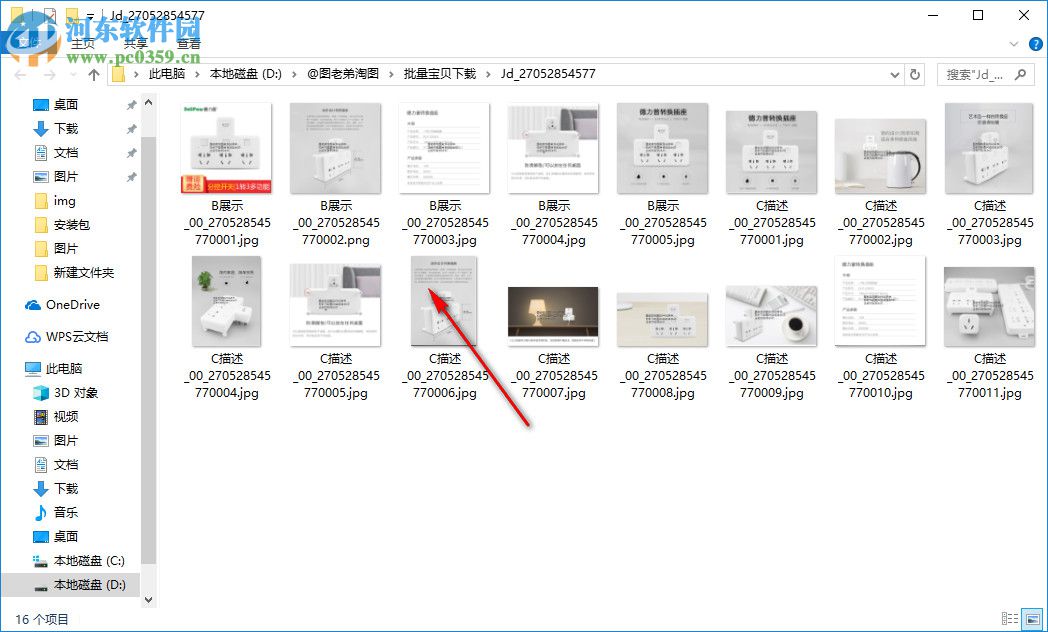Open the address bar history dropdown

tap(896, 73)
